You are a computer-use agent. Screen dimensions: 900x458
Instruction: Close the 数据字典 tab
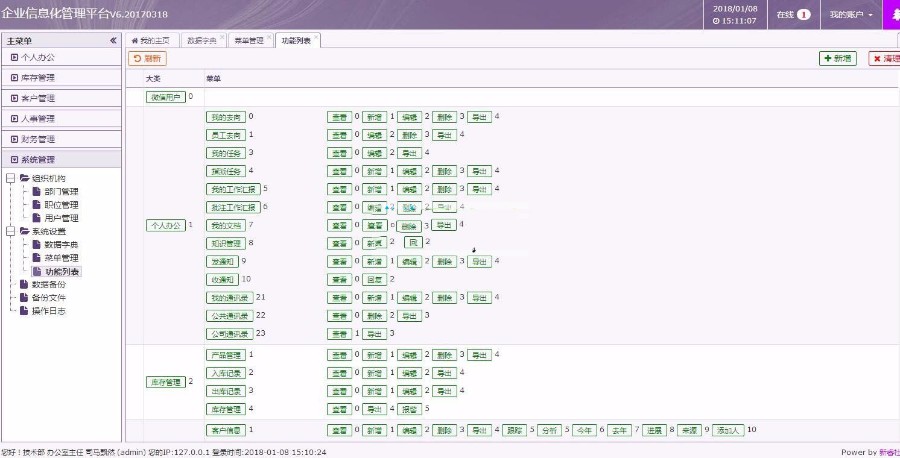click(x=222, y=37)
